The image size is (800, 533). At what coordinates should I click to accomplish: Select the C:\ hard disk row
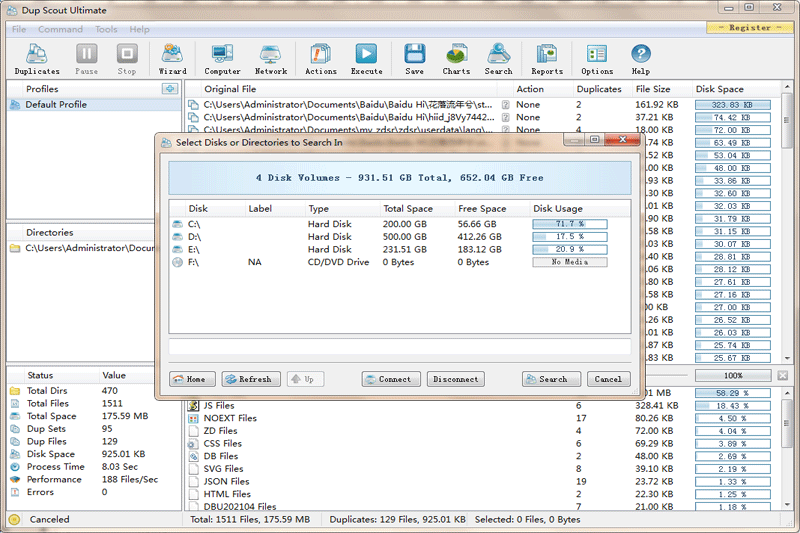(x=399, y=224)
